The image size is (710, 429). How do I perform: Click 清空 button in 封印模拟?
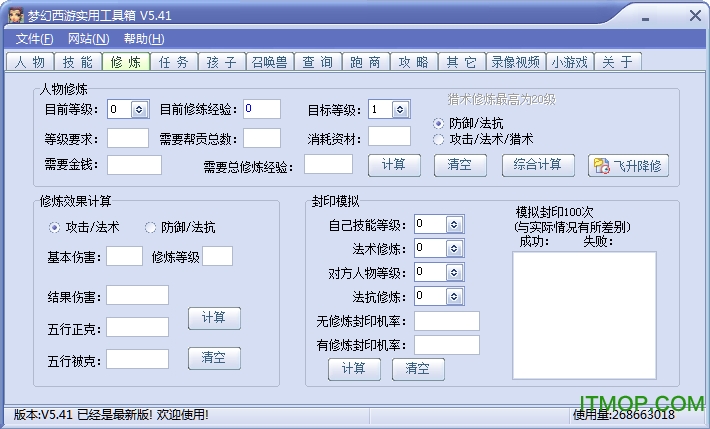[x=418, y=369]
